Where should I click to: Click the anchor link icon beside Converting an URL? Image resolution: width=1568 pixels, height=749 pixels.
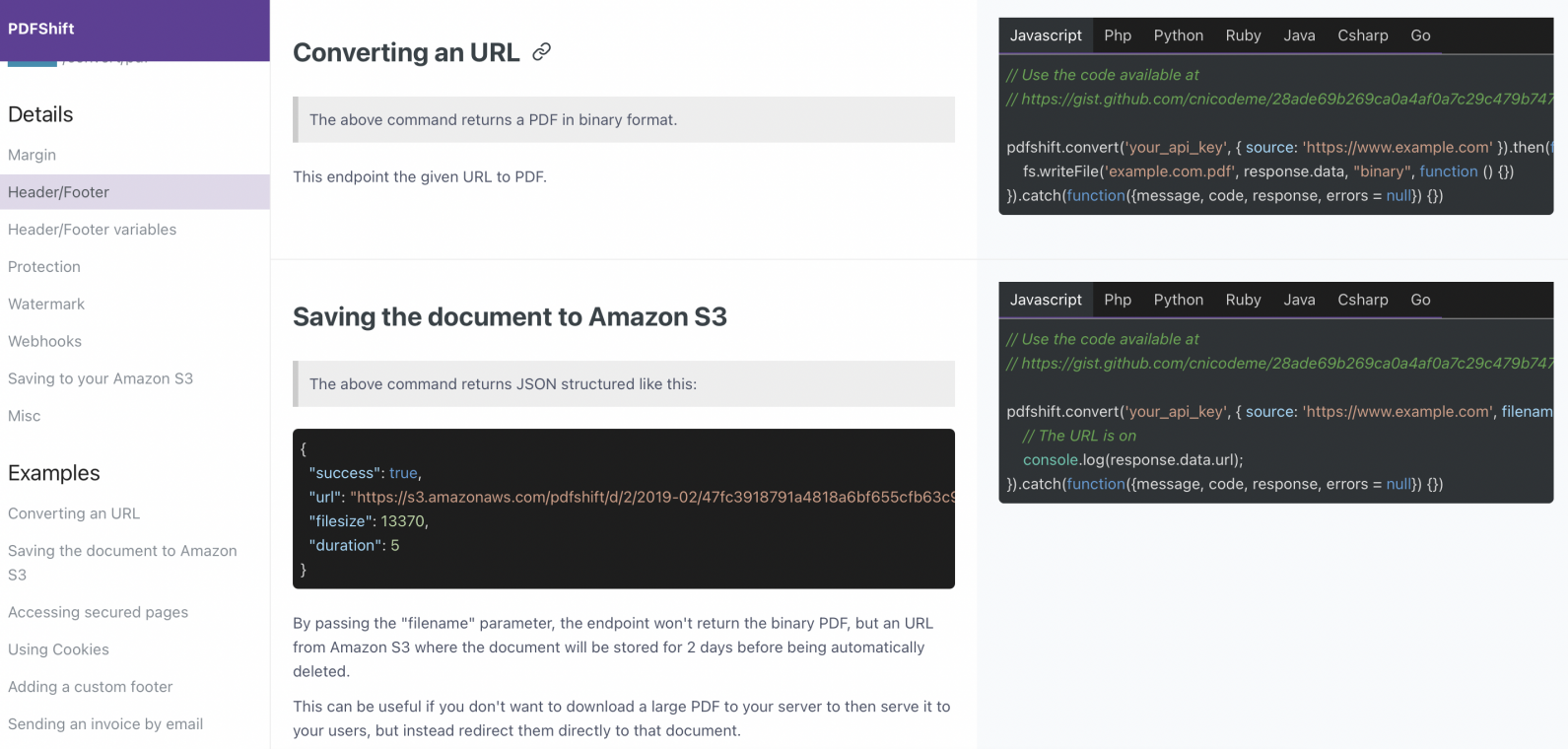(541, 52)
